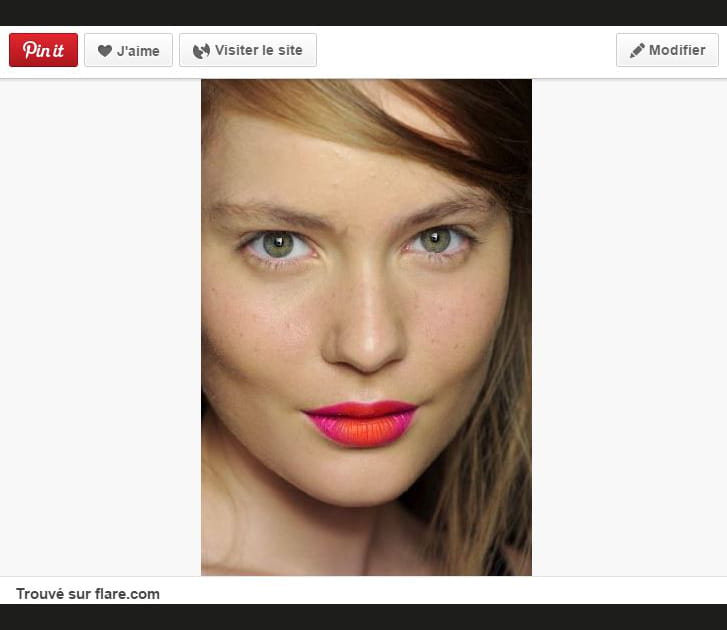This screenshot has height=630, width=727.
Task: Click the pink-orange gradient lips in photo
Action: [361, 424]
